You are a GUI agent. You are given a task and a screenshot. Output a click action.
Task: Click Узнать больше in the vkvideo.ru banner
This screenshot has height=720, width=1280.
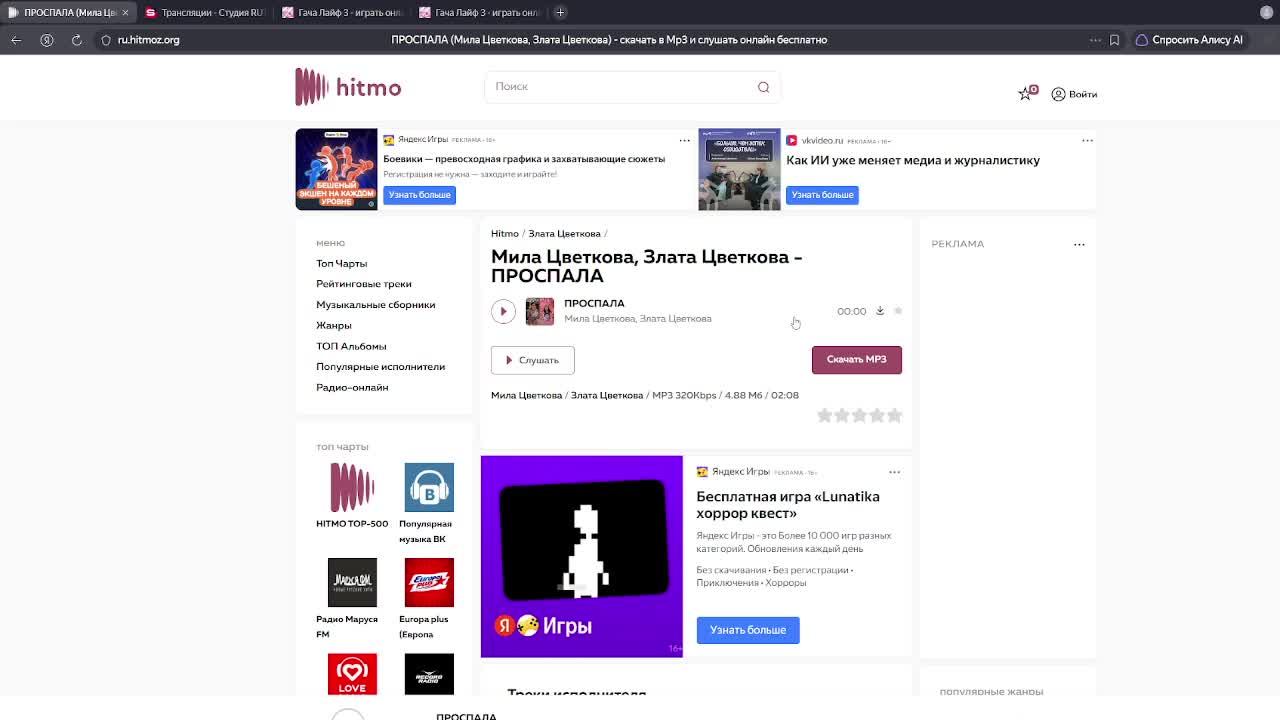[822, 195]
